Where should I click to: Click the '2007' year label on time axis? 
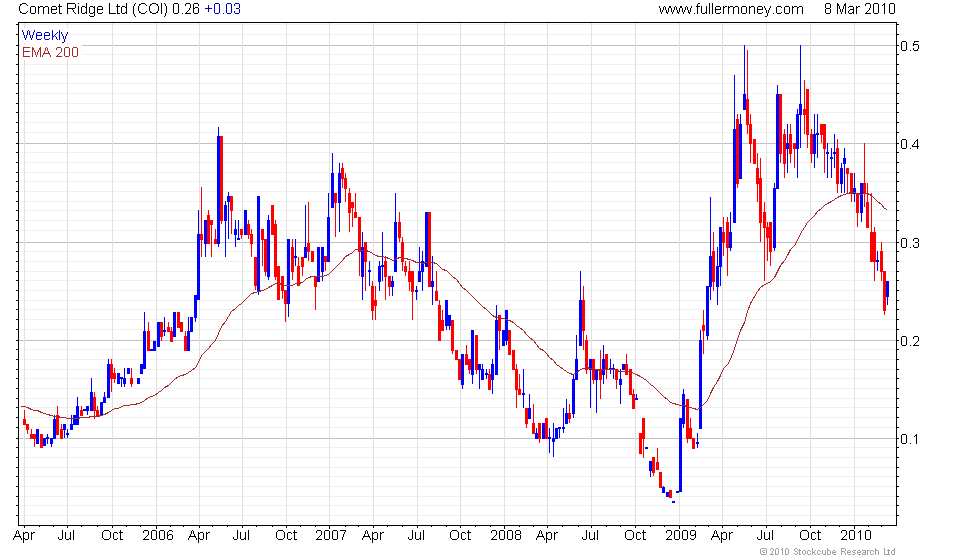point(331,536)
